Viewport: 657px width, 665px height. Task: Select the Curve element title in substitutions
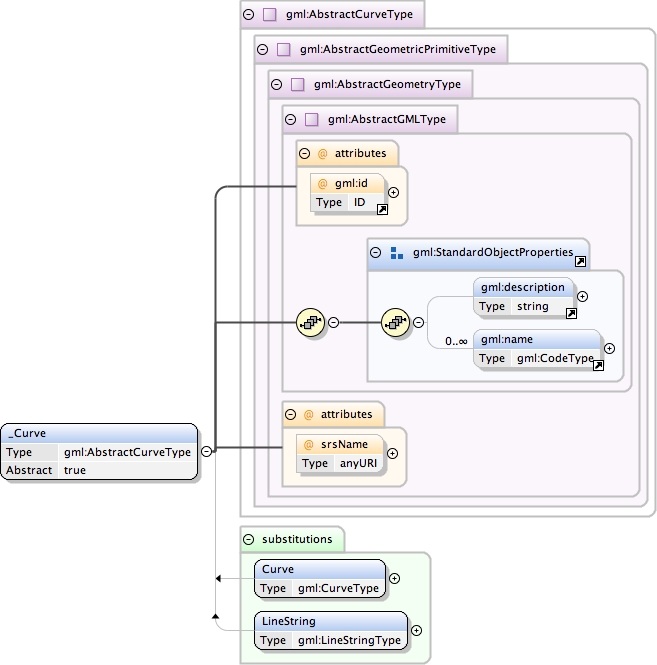point(278,569)
